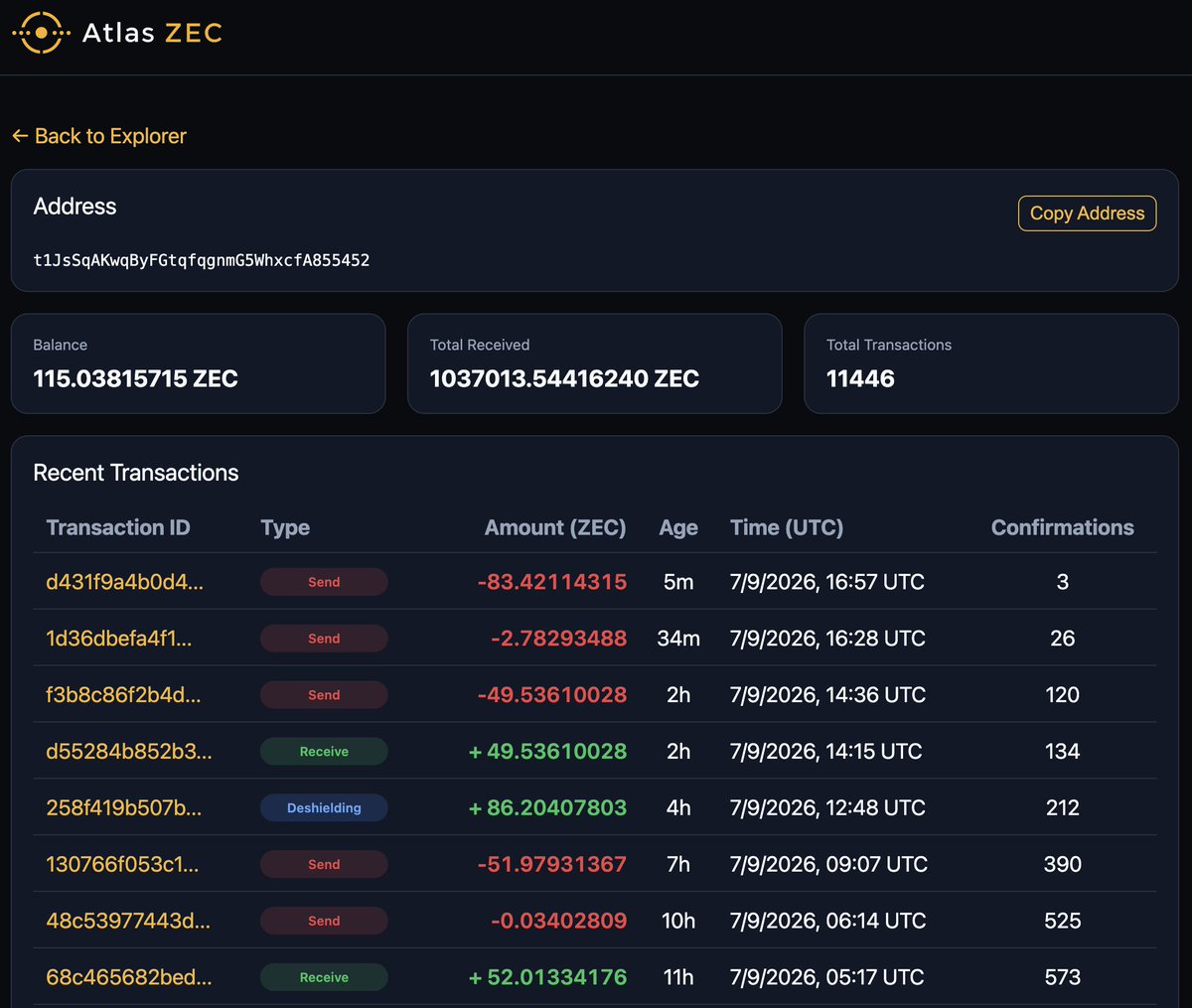Open transaction 68c465682bed...
This screenshot has width=1192, height=1008.
[x=129, y=978]
